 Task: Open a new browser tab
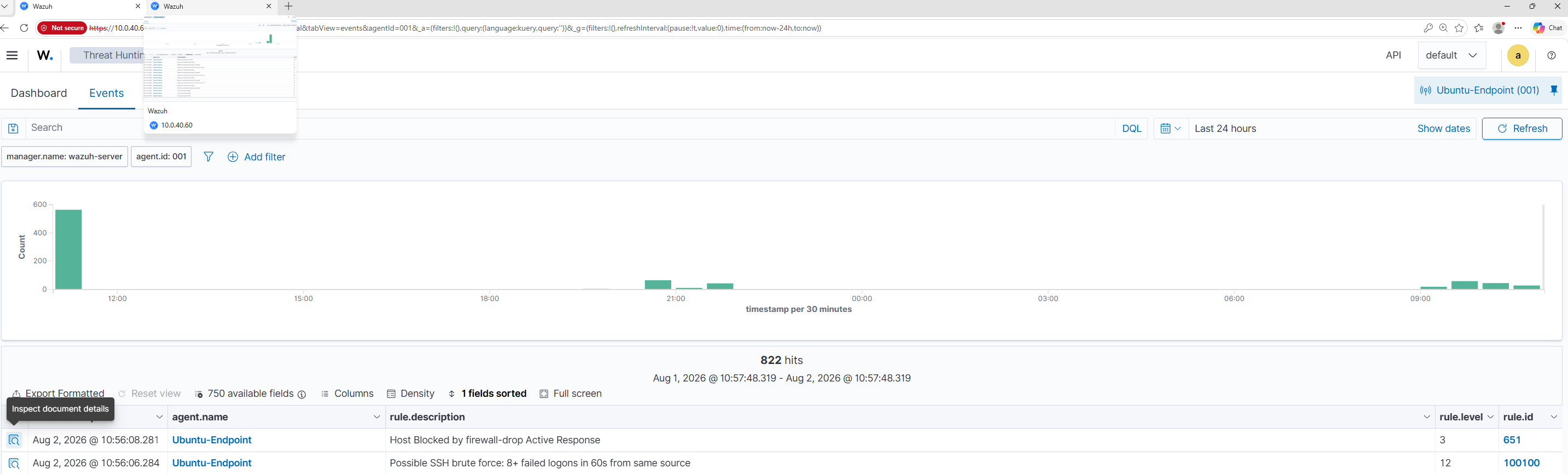click(289, 6)
